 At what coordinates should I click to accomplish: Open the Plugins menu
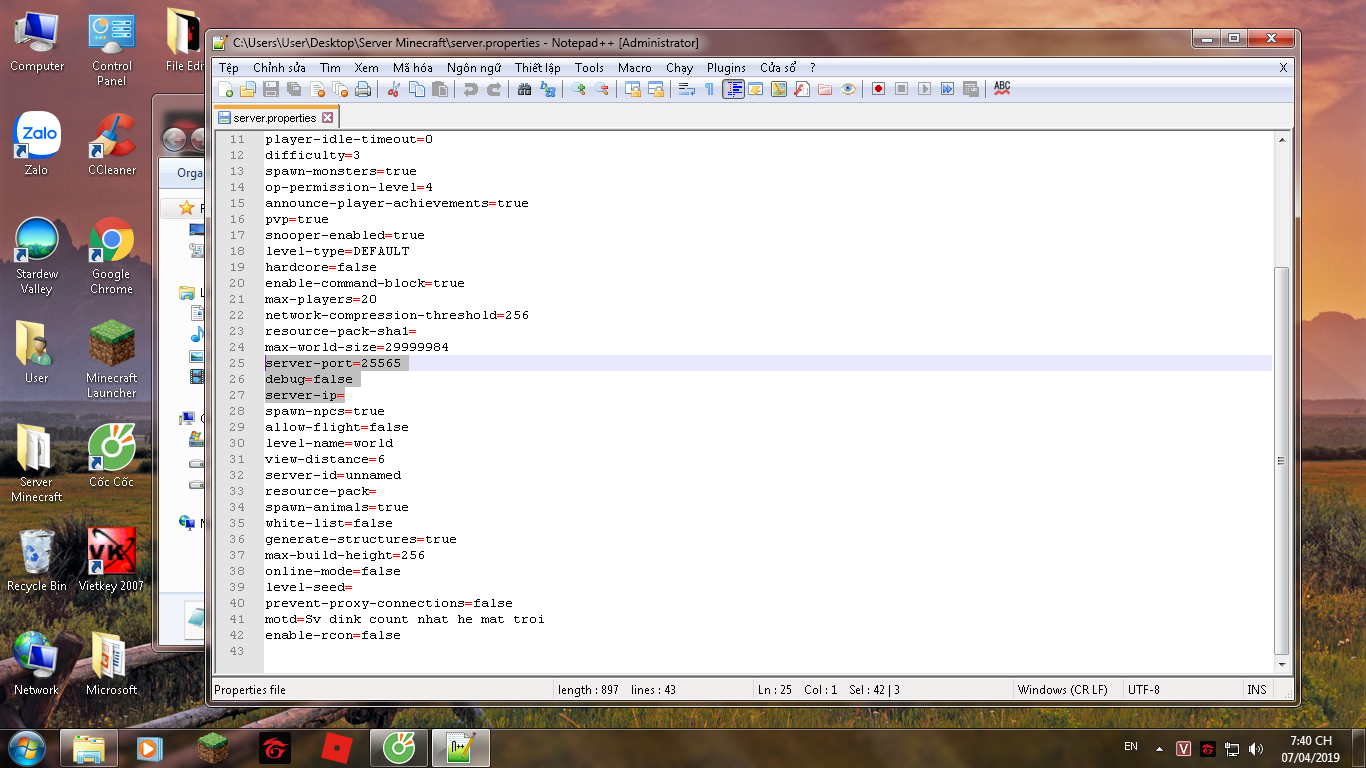[x=726, y=68]
